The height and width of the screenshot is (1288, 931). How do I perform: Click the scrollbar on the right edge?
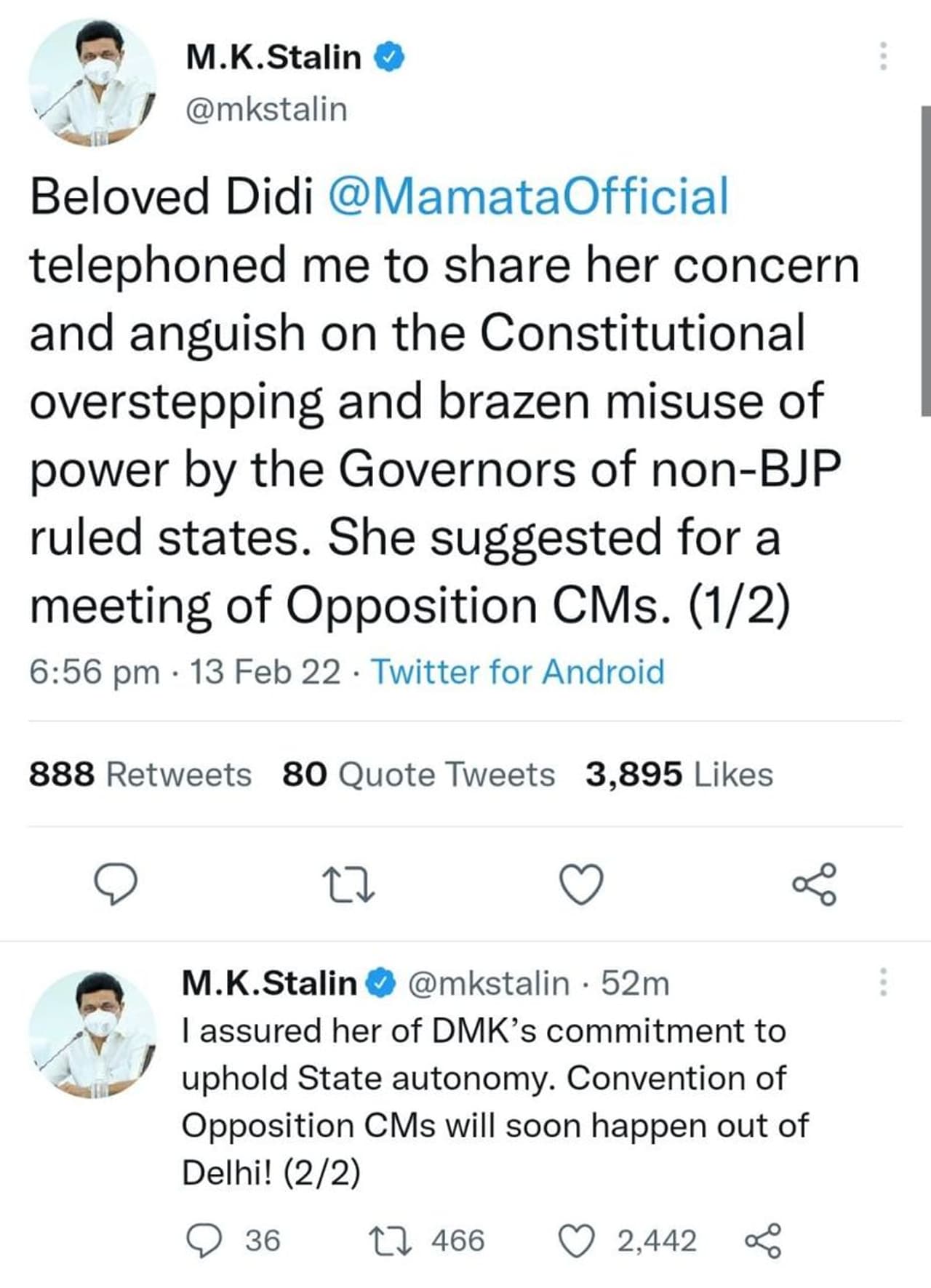click(x=925, y=260)
